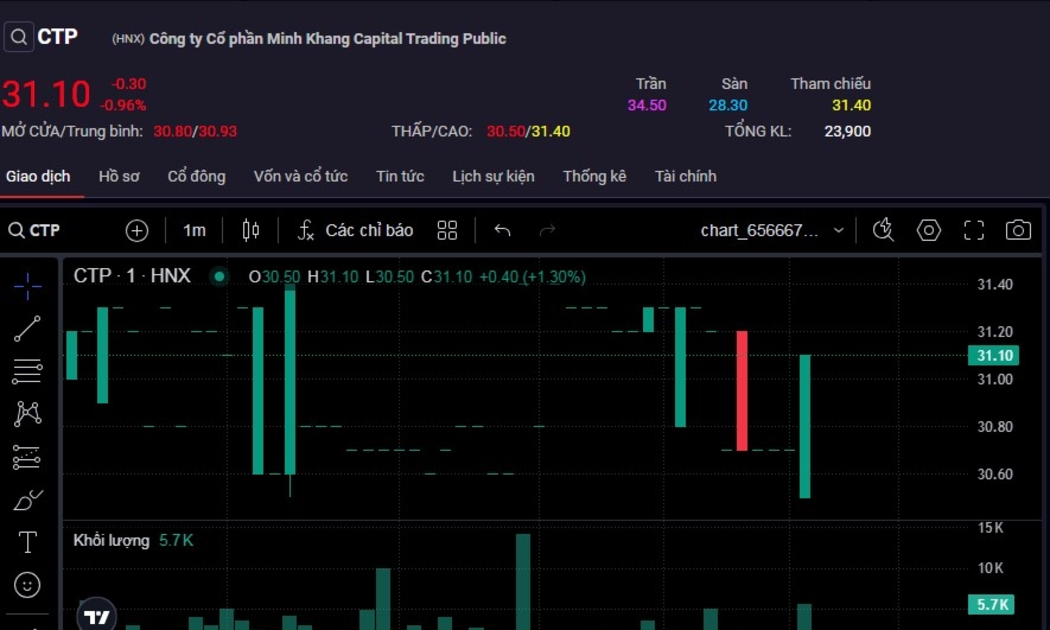Viewport: 1050px width, 630px height.
Task: Open the Fibonacci retracement tool
Action: (28, 371)
